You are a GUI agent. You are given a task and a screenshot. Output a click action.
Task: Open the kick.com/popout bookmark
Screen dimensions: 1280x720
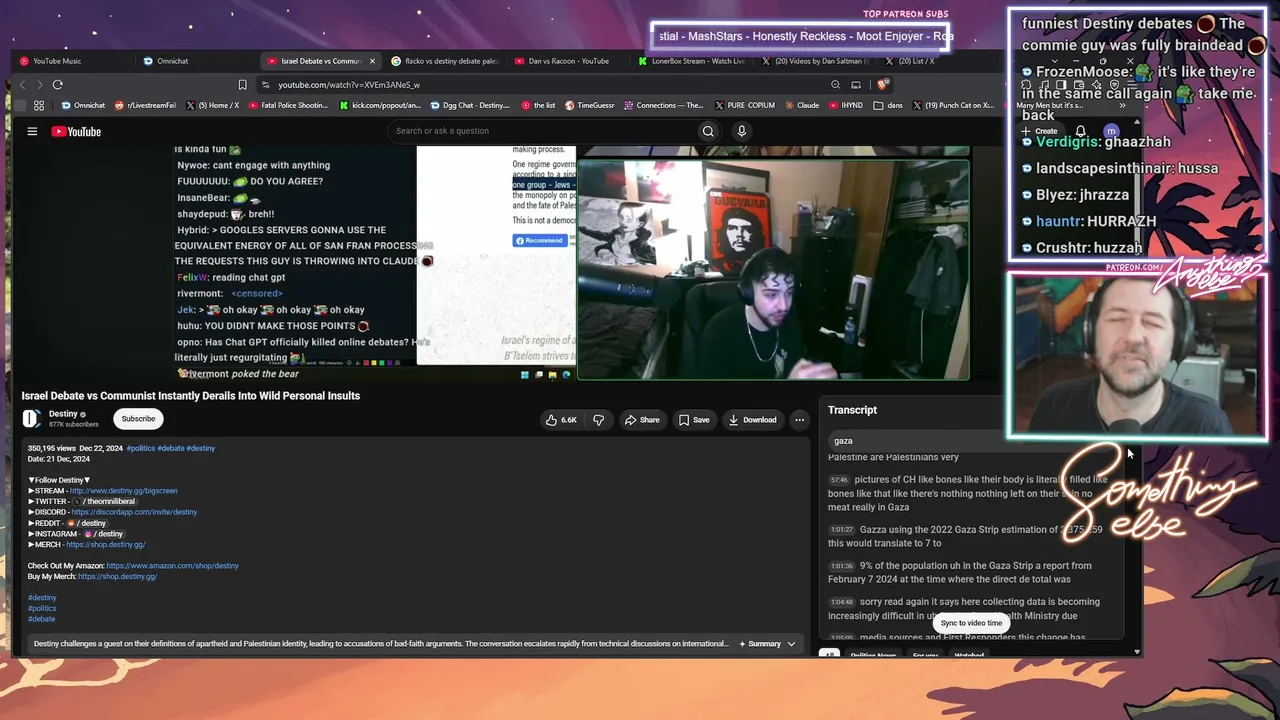point(381,105)
